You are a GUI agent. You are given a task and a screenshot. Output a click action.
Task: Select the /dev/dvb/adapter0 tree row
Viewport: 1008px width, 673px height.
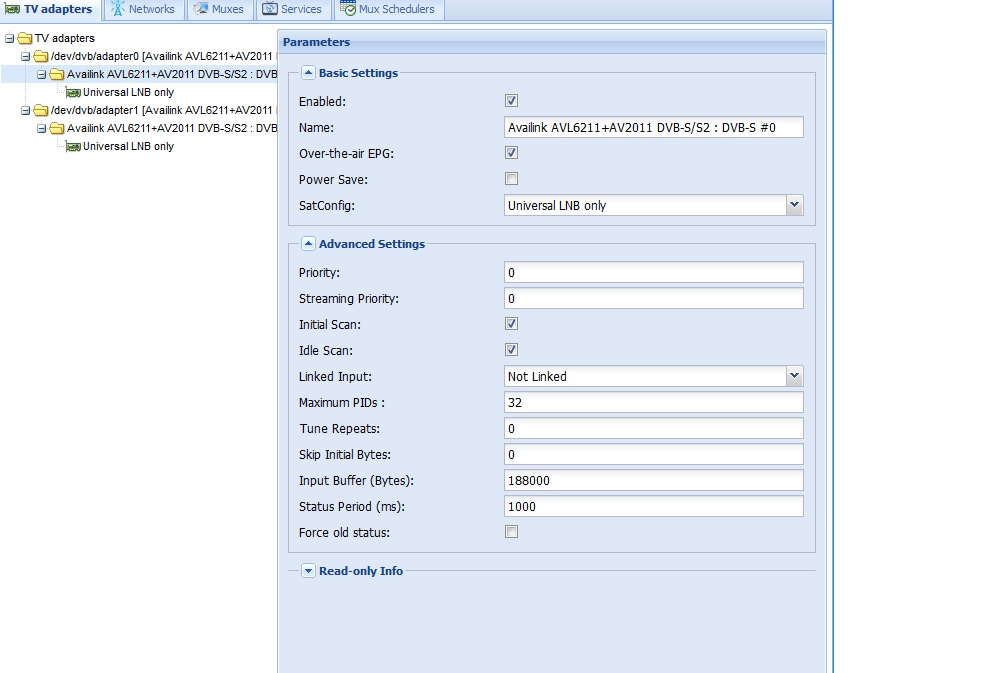point(138,56)
